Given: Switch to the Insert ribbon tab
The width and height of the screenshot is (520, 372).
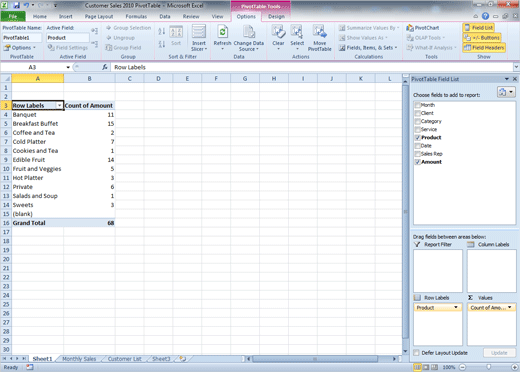Looking at the screenshot, I should point(66,16).
